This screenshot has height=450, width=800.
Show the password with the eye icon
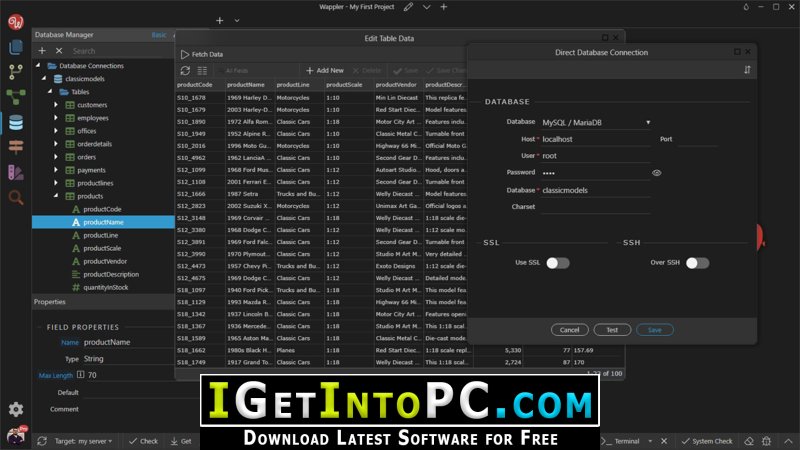657,173
